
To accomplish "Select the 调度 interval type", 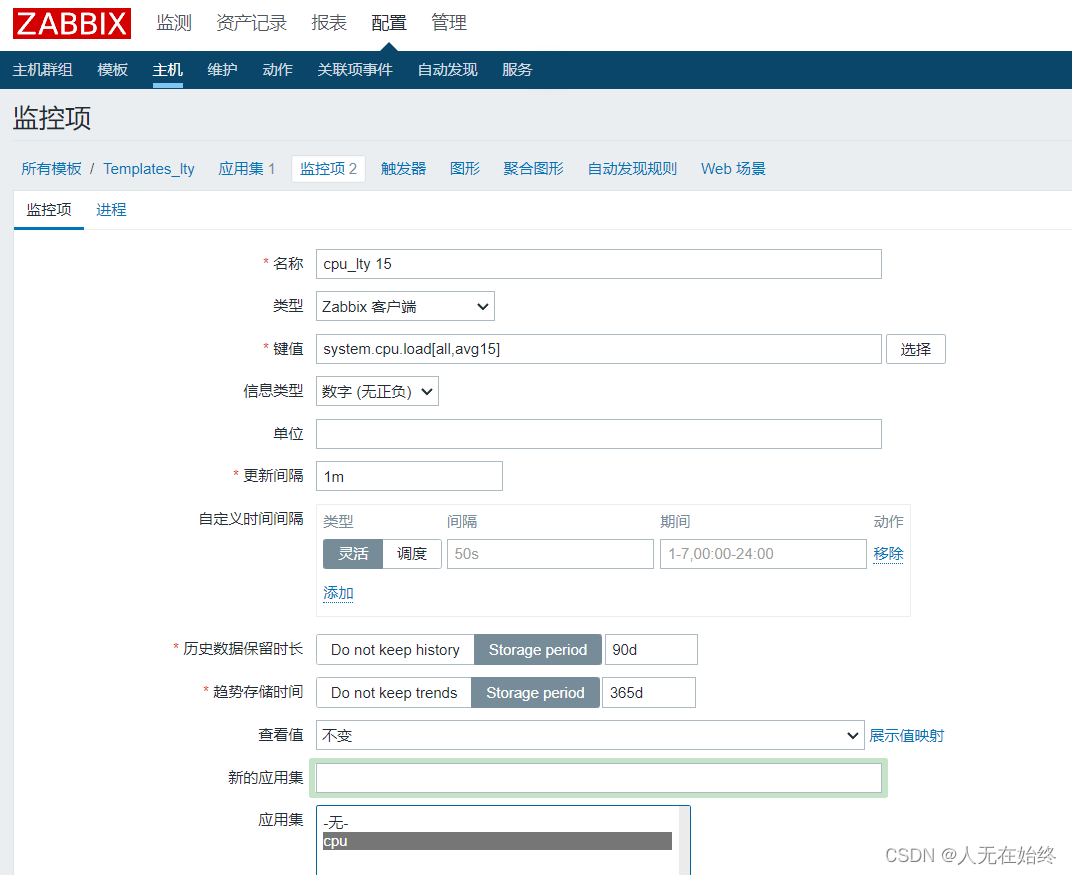I will pos(412,554).
